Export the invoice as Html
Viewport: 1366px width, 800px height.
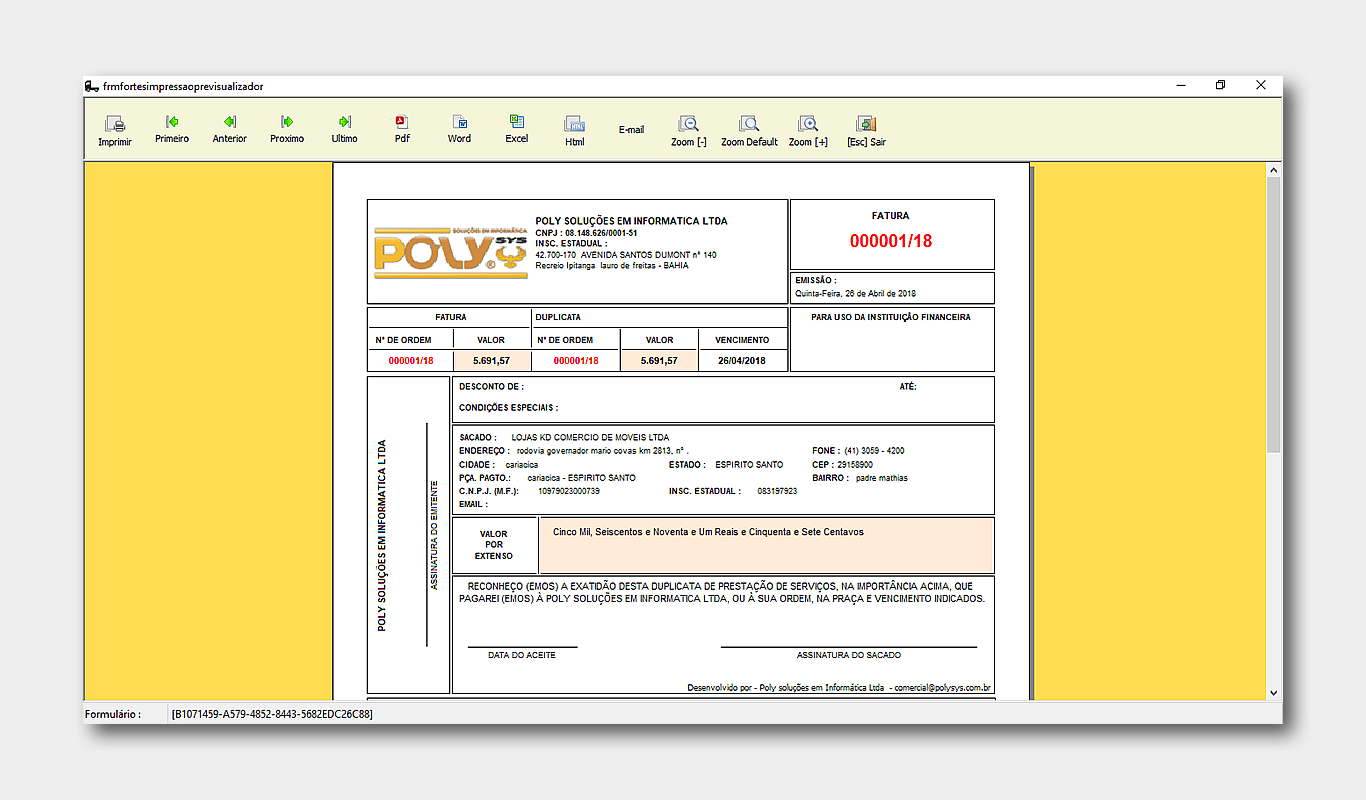pyautogui.click(x=574, y=132)
